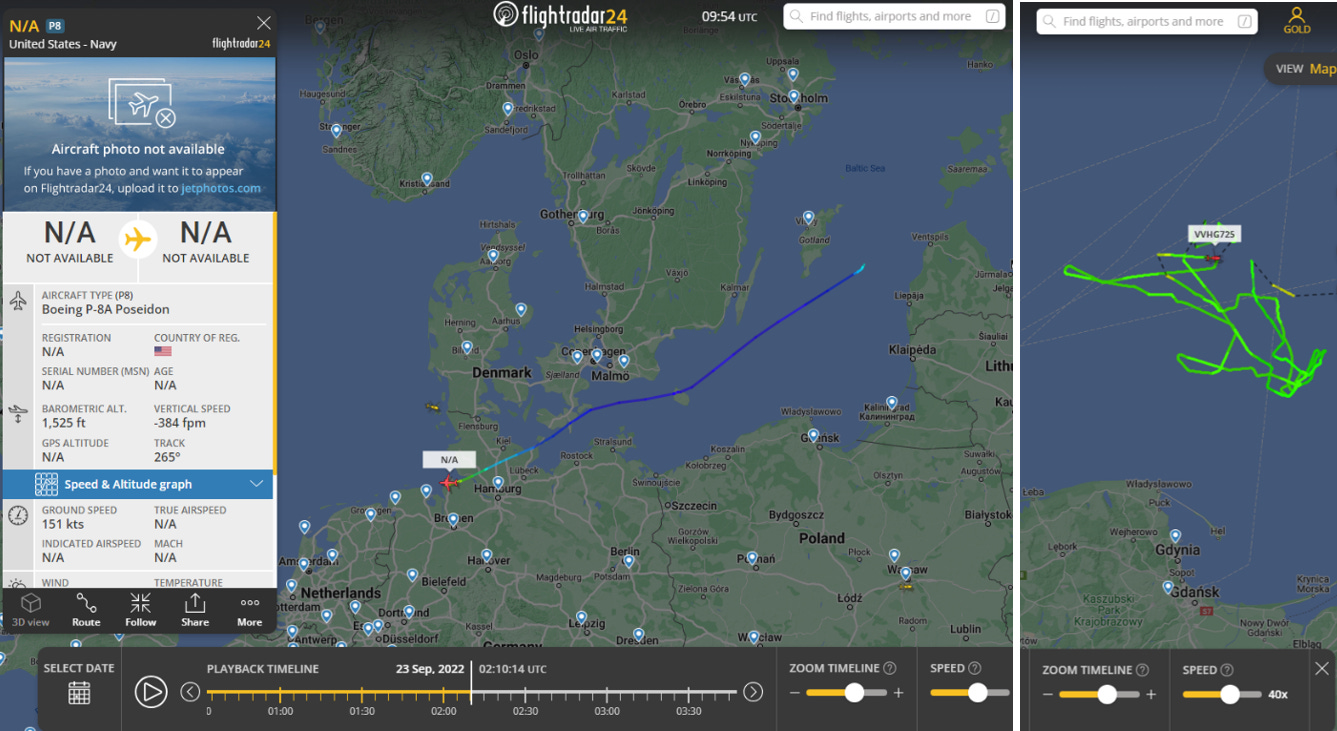This screenshot has height=731, width=1337.
Task: Open jetphotos.com link
Action: coord(221,188)
